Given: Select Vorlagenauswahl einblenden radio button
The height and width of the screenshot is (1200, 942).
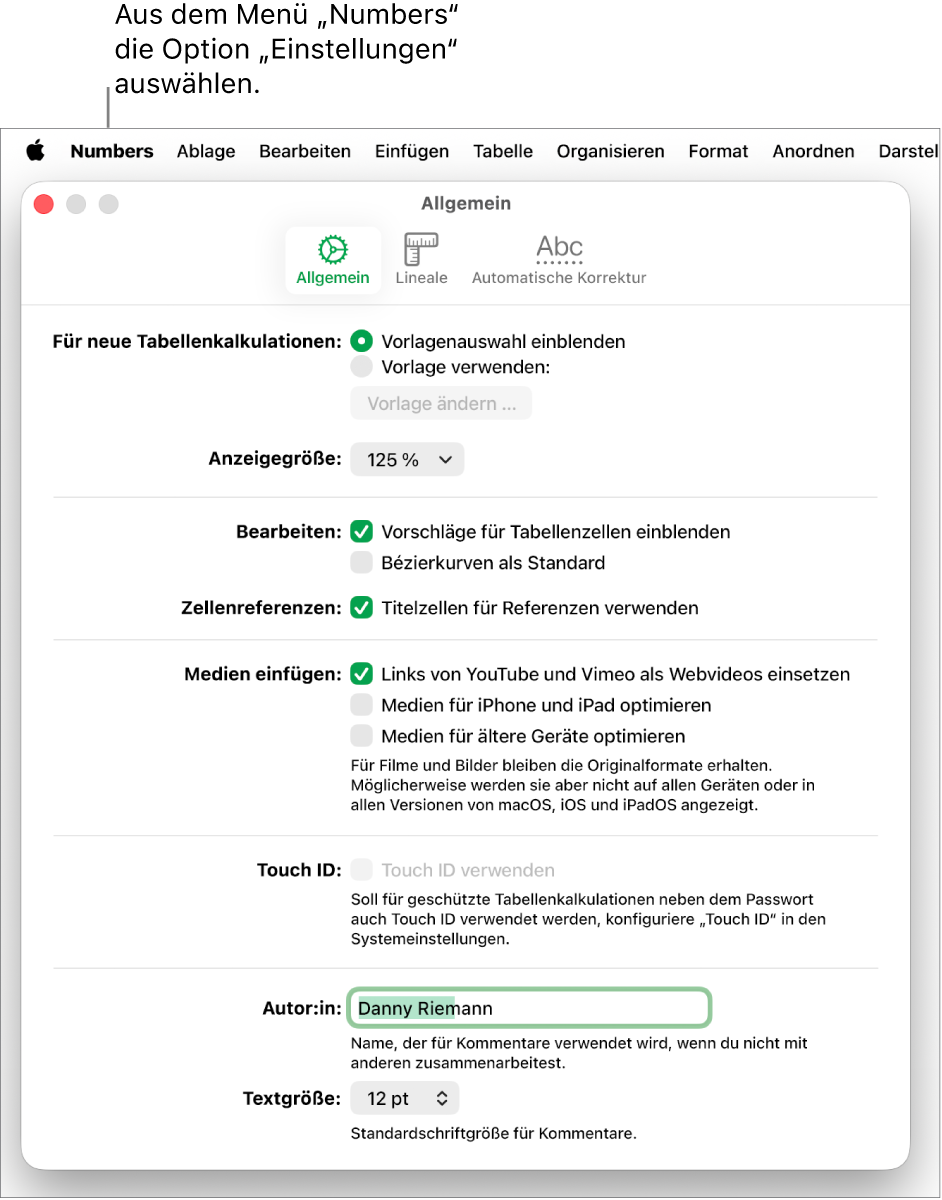Looking at the screenshot, I should [361, 341].
